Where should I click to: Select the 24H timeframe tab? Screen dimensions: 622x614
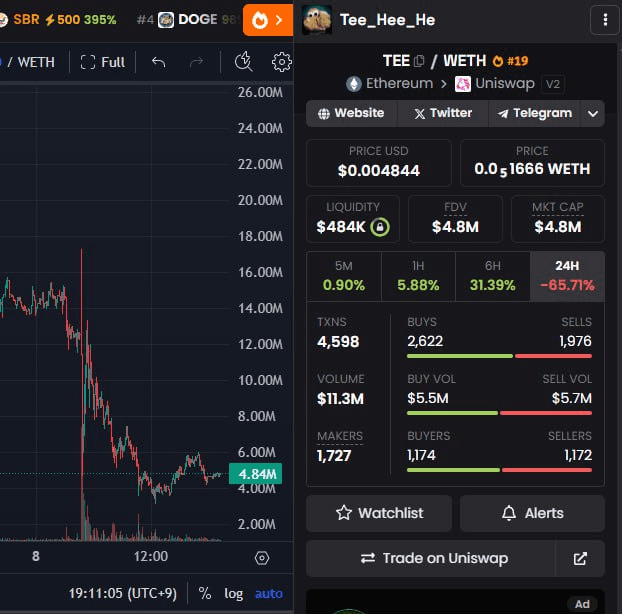click(x=567, y=276)
